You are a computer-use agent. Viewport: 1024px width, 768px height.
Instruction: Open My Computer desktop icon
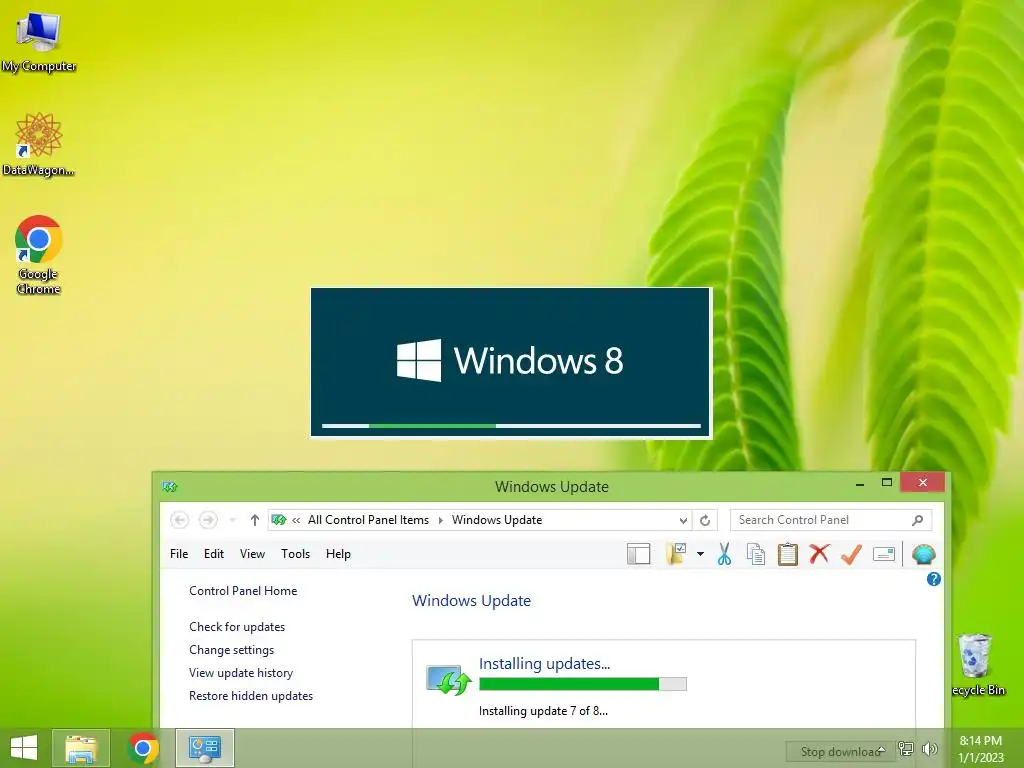(x=39, y=41)
